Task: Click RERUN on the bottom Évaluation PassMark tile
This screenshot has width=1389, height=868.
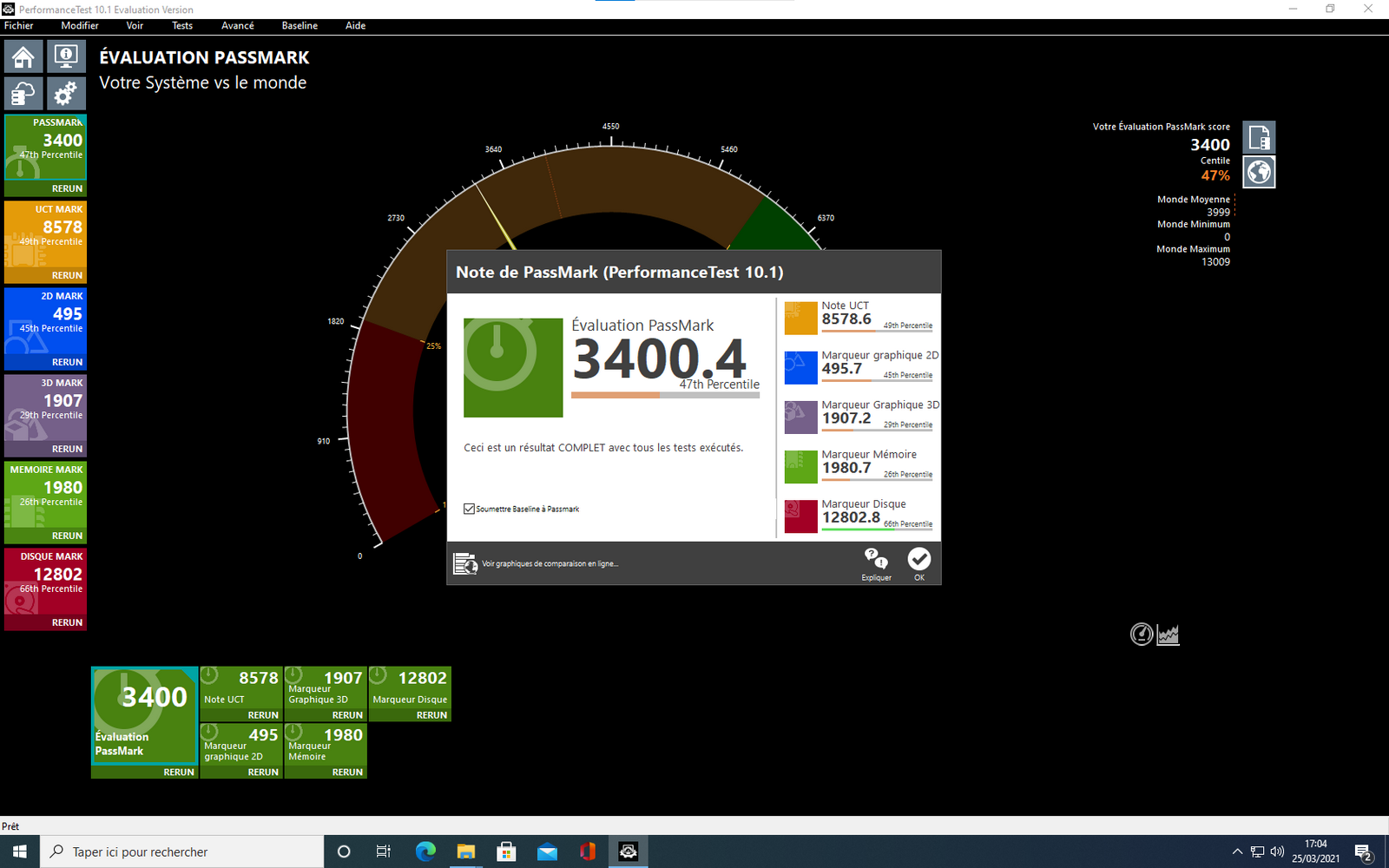Action: point(179,772)
